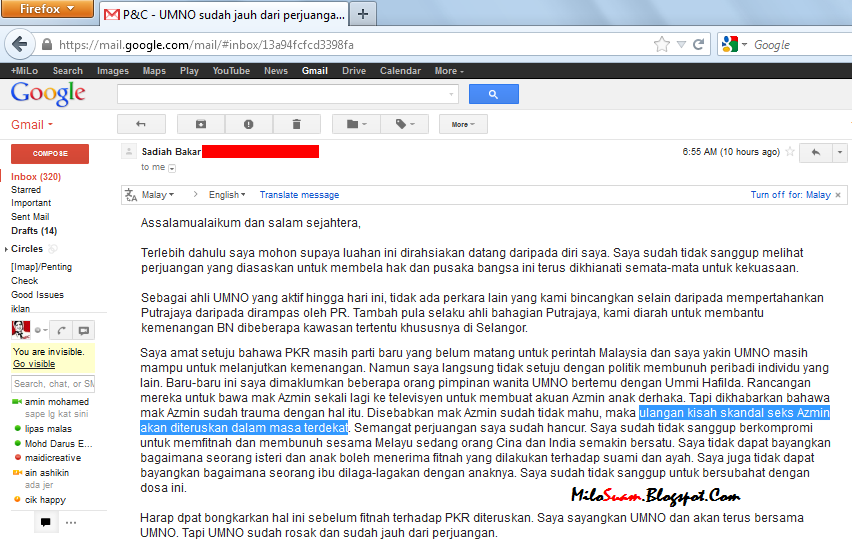Screen dimensions: 852x549
Task: Reply using the arrow next to the timestamp
Action: click(816, 152)
